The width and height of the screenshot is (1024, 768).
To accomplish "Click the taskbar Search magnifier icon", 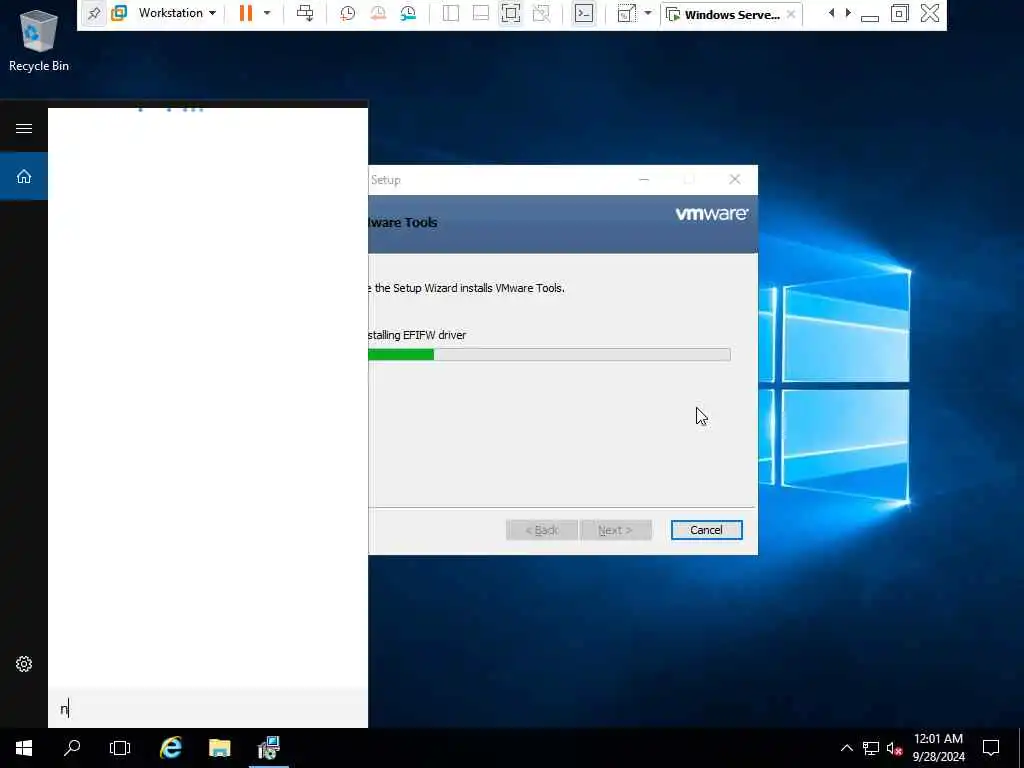I will click(x=72, y=748).
